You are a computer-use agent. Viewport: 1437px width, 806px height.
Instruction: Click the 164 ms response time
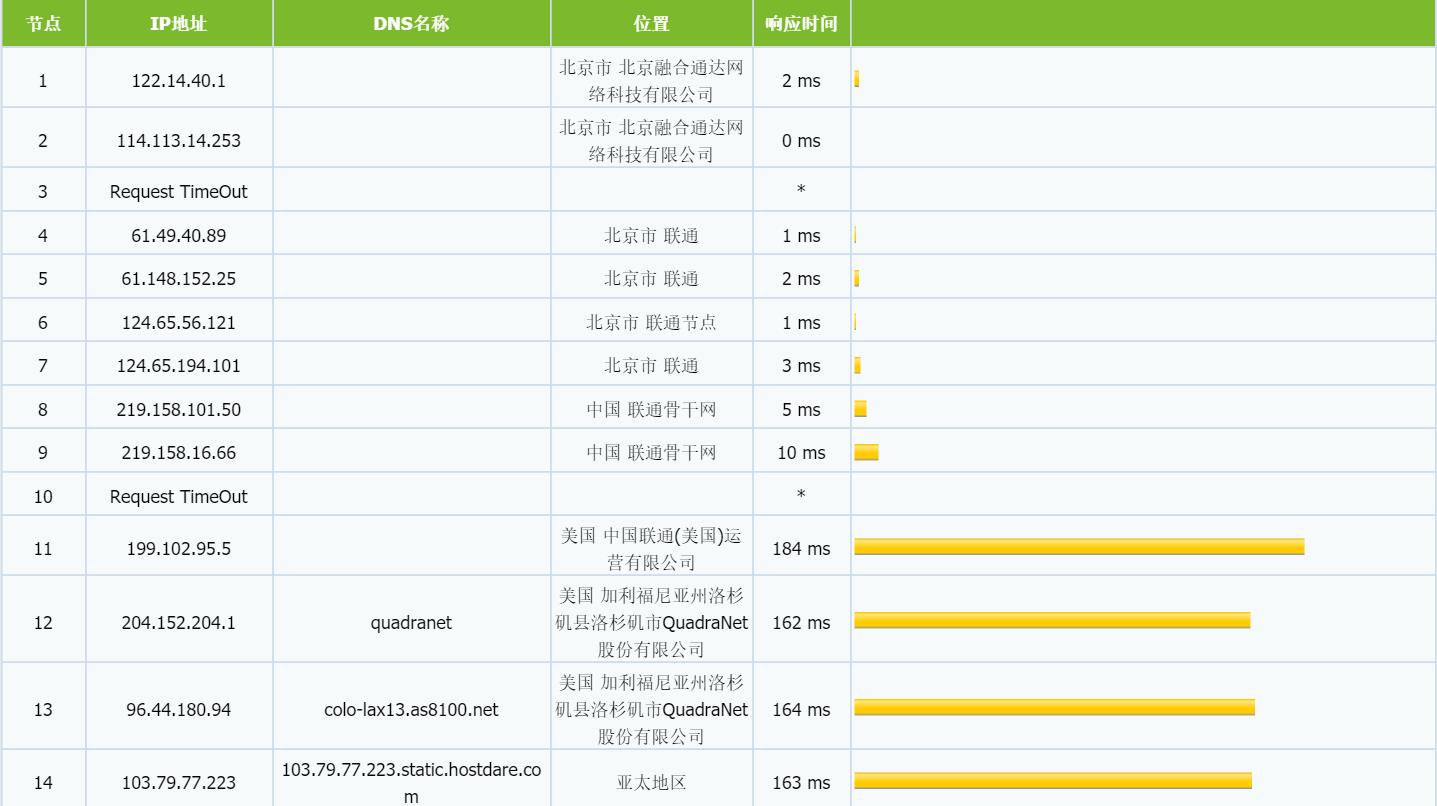(x=801, y=710)
